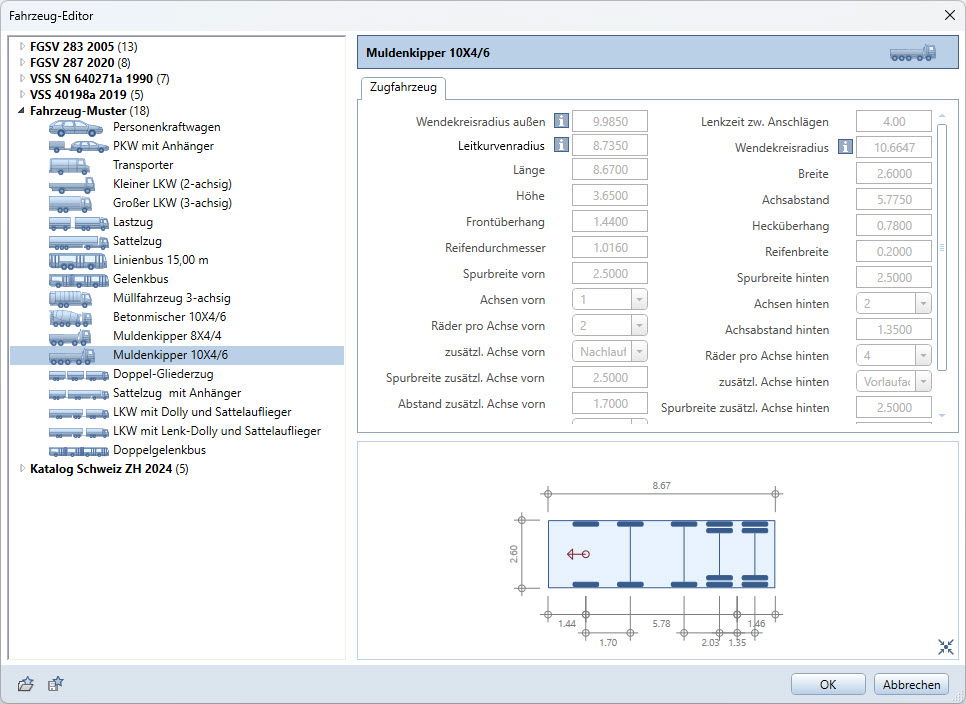This screenshot has height=704, width=966.
Task: Click info icon next to Wendekreisradius außen
Action: click(x=561, y=121)
